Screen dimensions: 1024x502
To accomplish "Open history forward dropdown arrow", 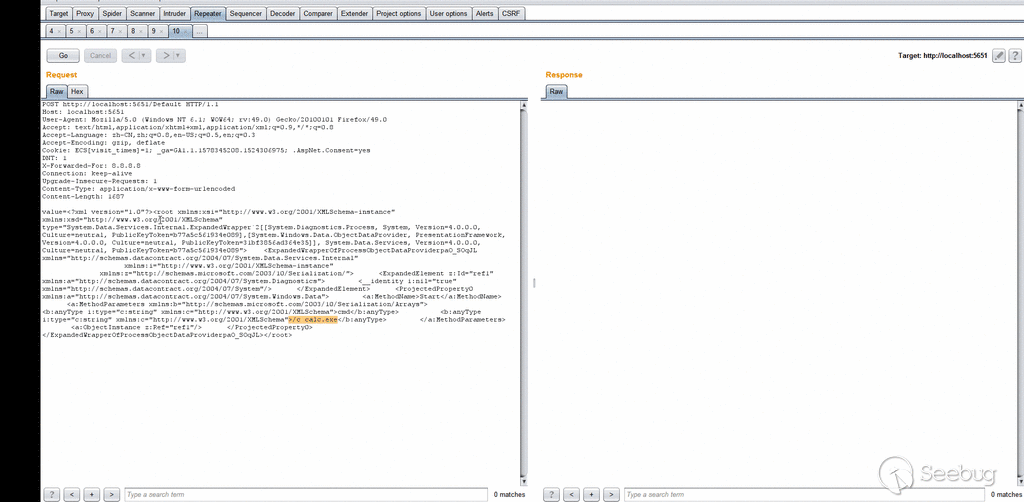I will 176,56.
